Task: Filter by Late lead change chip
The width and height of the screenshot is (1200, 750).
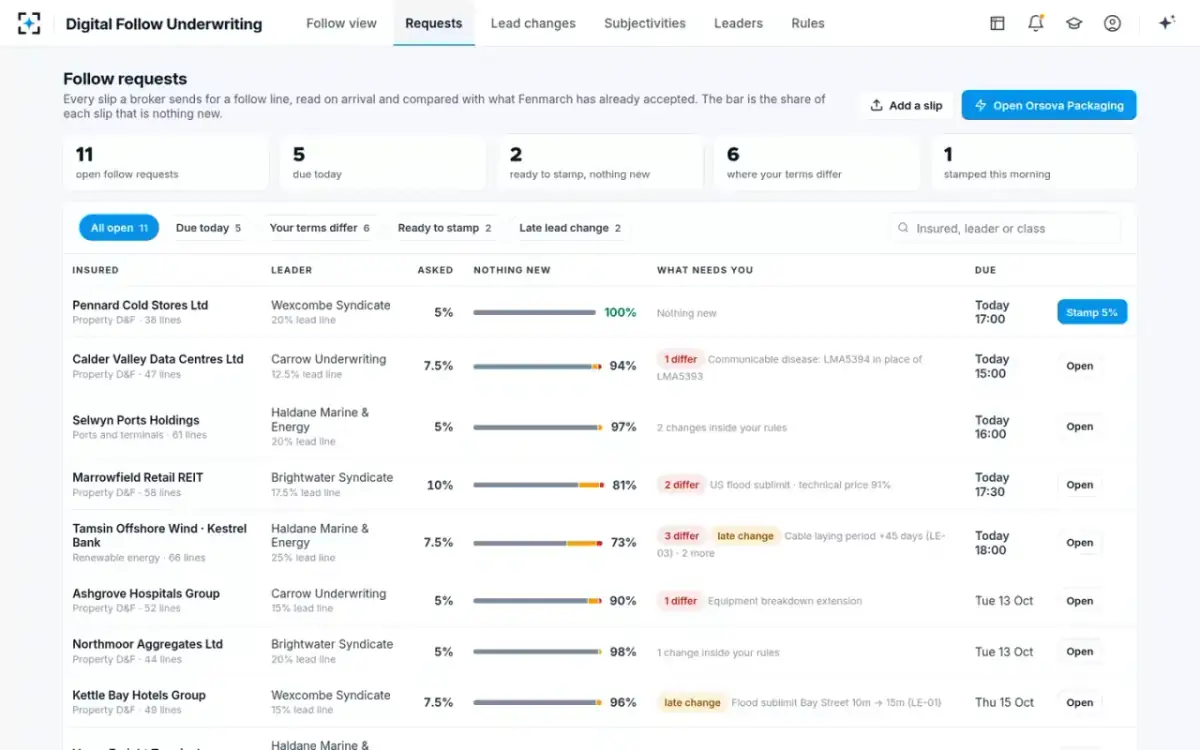Action: [x=570, y=228]
